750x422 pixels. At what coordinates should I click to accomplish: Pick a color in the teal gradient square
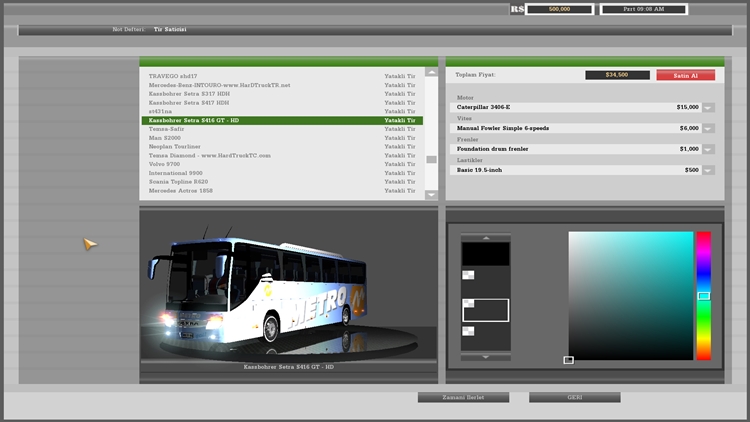(631, 296)
